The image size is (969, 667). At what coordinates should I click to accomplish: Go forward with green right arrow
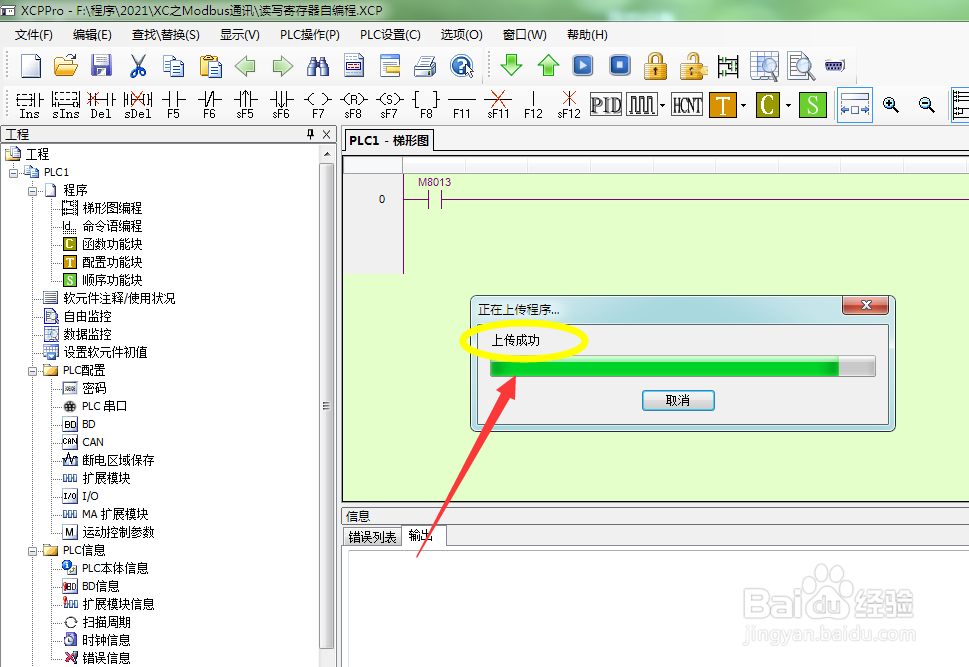point(282,66)
